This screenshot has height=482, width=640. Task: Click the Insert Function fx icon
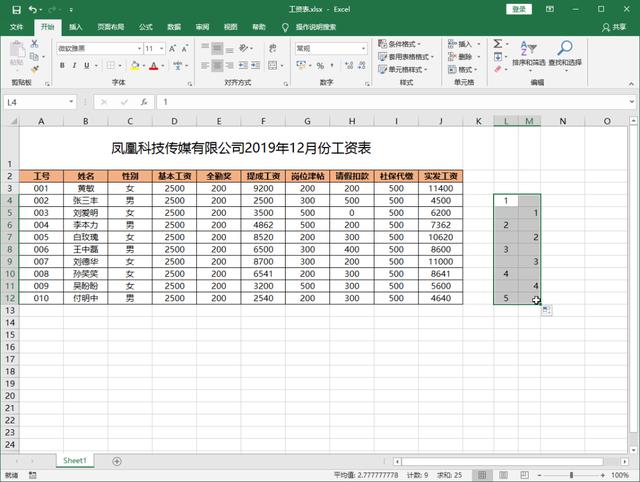pyautogui.click(x=143, y=102)
